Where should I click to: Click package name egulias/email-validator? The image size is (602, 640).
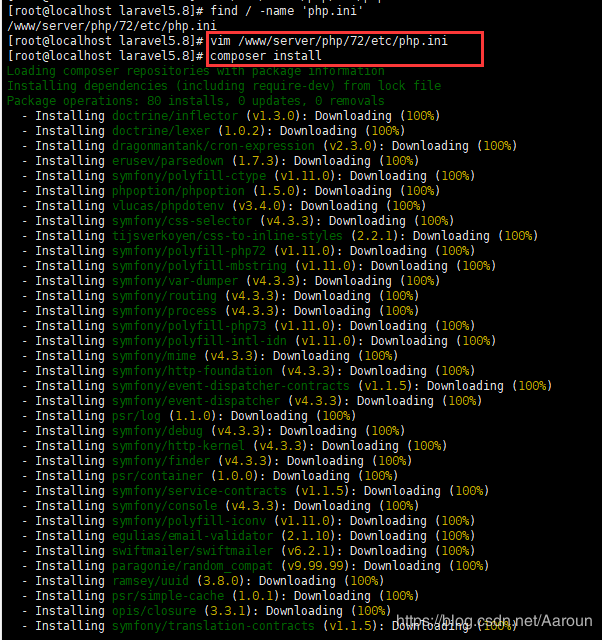coord(192,536)
